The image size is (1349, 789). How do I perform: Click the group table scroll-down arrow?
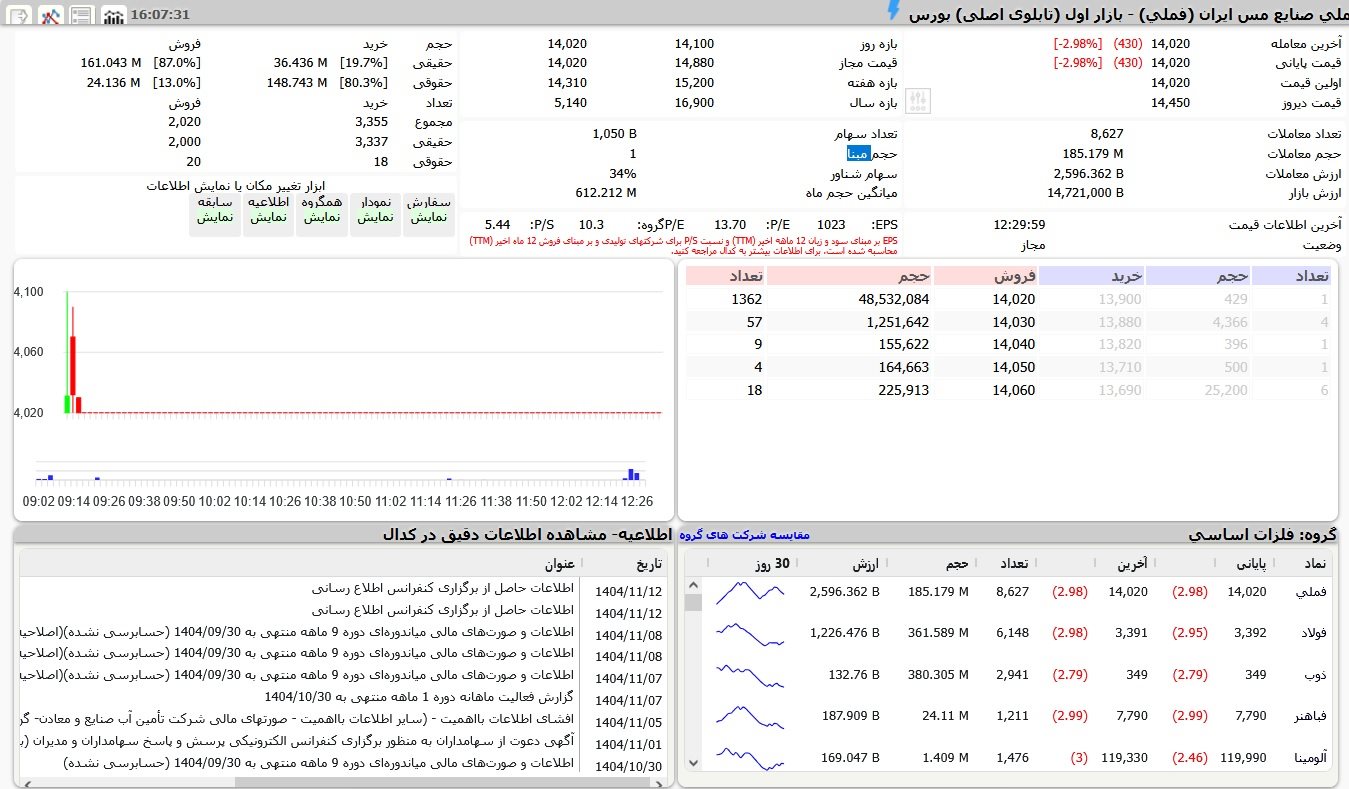(692, 763)
